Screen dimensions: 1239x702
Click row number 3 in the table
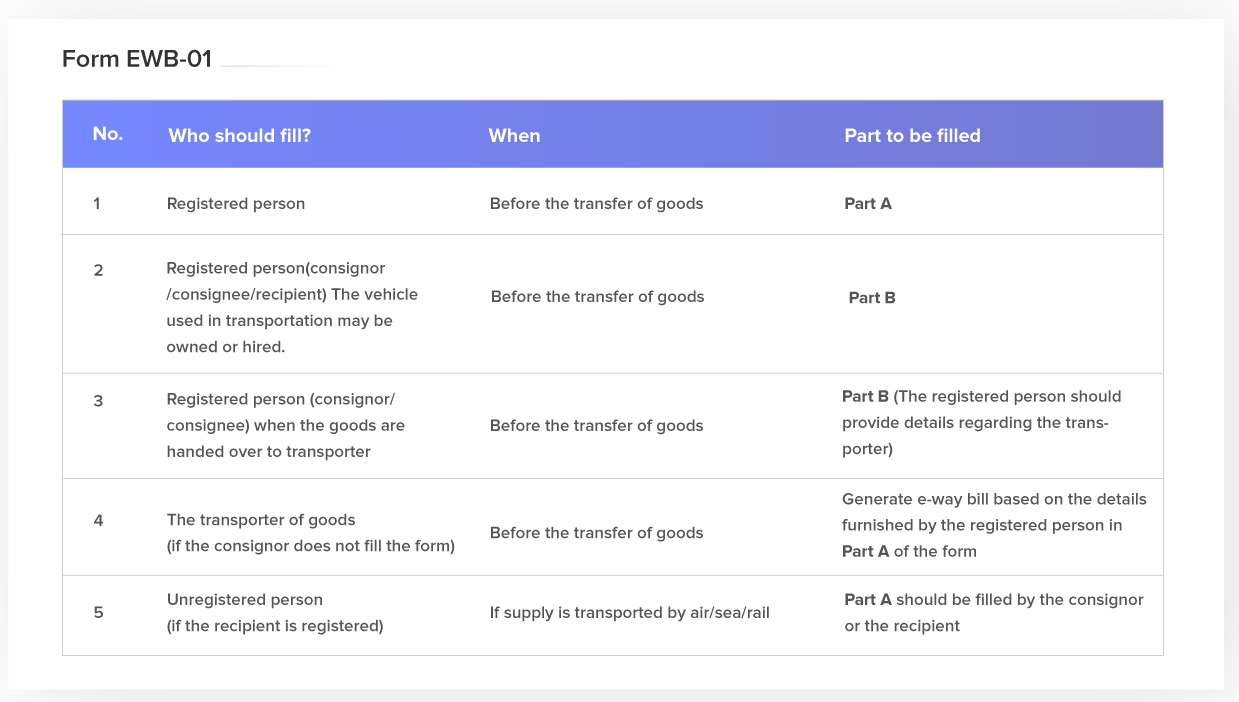(x=98, y=401)
